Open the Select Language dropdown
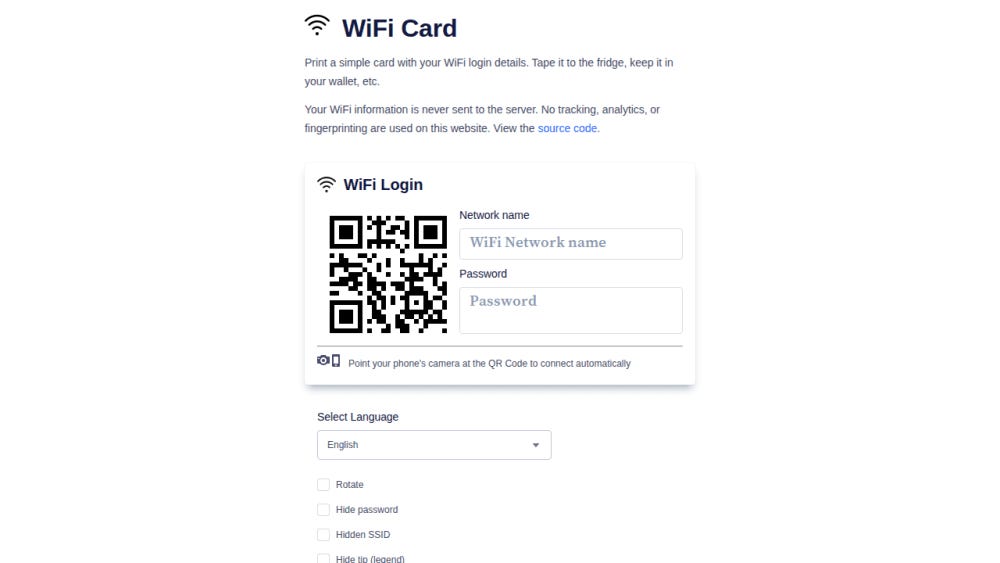 click(x=434, y=445)
